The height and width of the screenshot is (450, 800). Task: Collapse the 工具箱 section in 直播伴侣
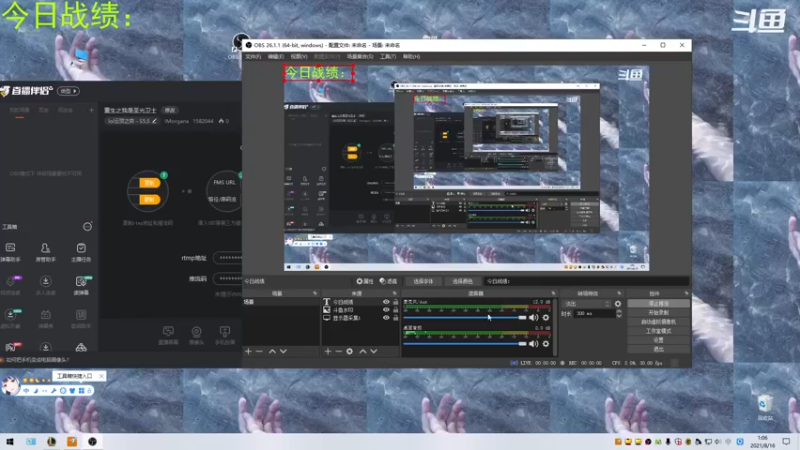tap(87, 227)
